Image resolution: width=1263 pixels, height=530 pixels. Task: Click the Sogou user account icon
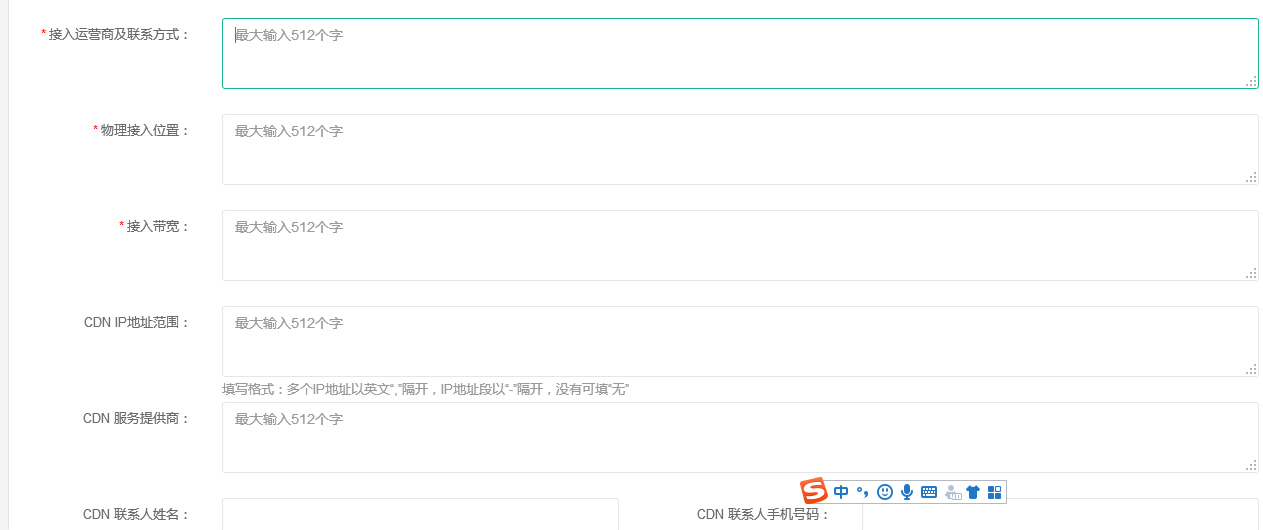952,492
